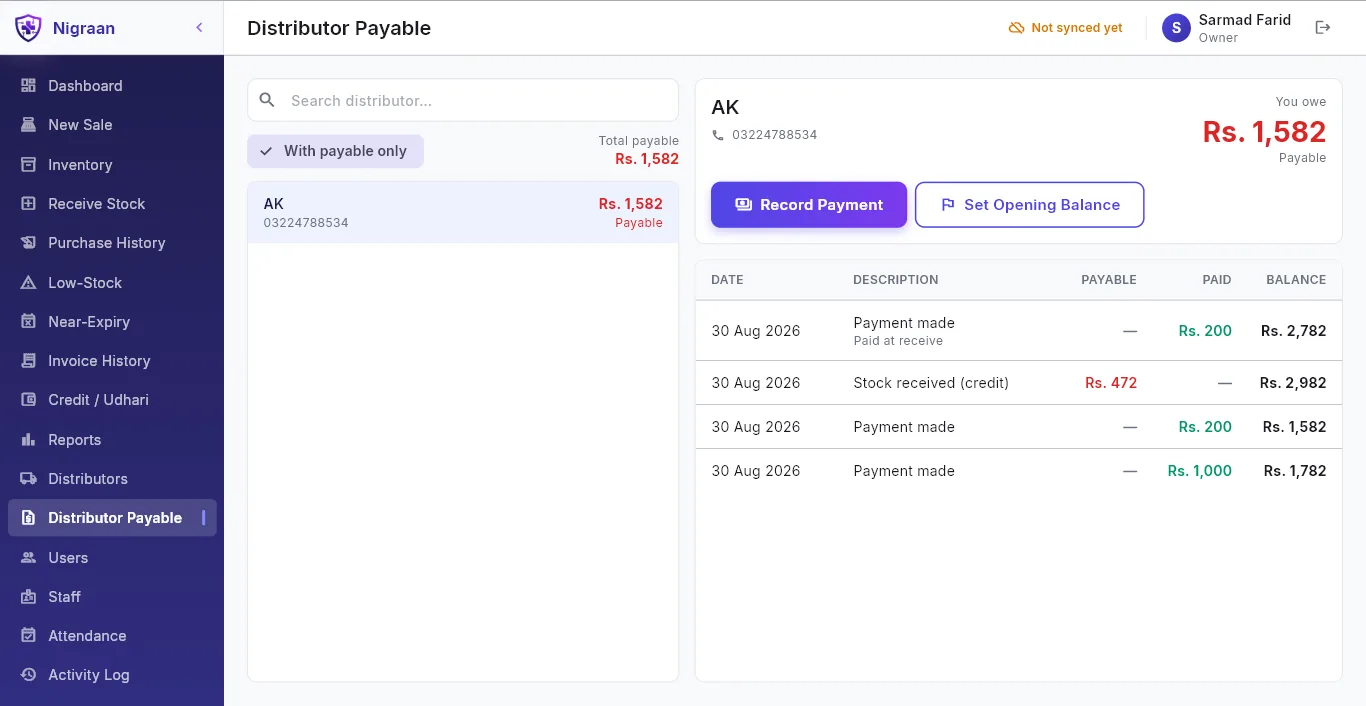
Task: Click the Record Payment button
Action: [809, 205]
